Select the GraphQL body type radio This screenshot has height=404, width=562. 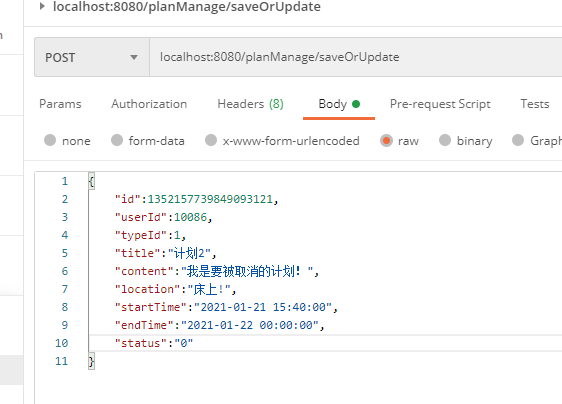pyautogui.click(x=518, y=140)
